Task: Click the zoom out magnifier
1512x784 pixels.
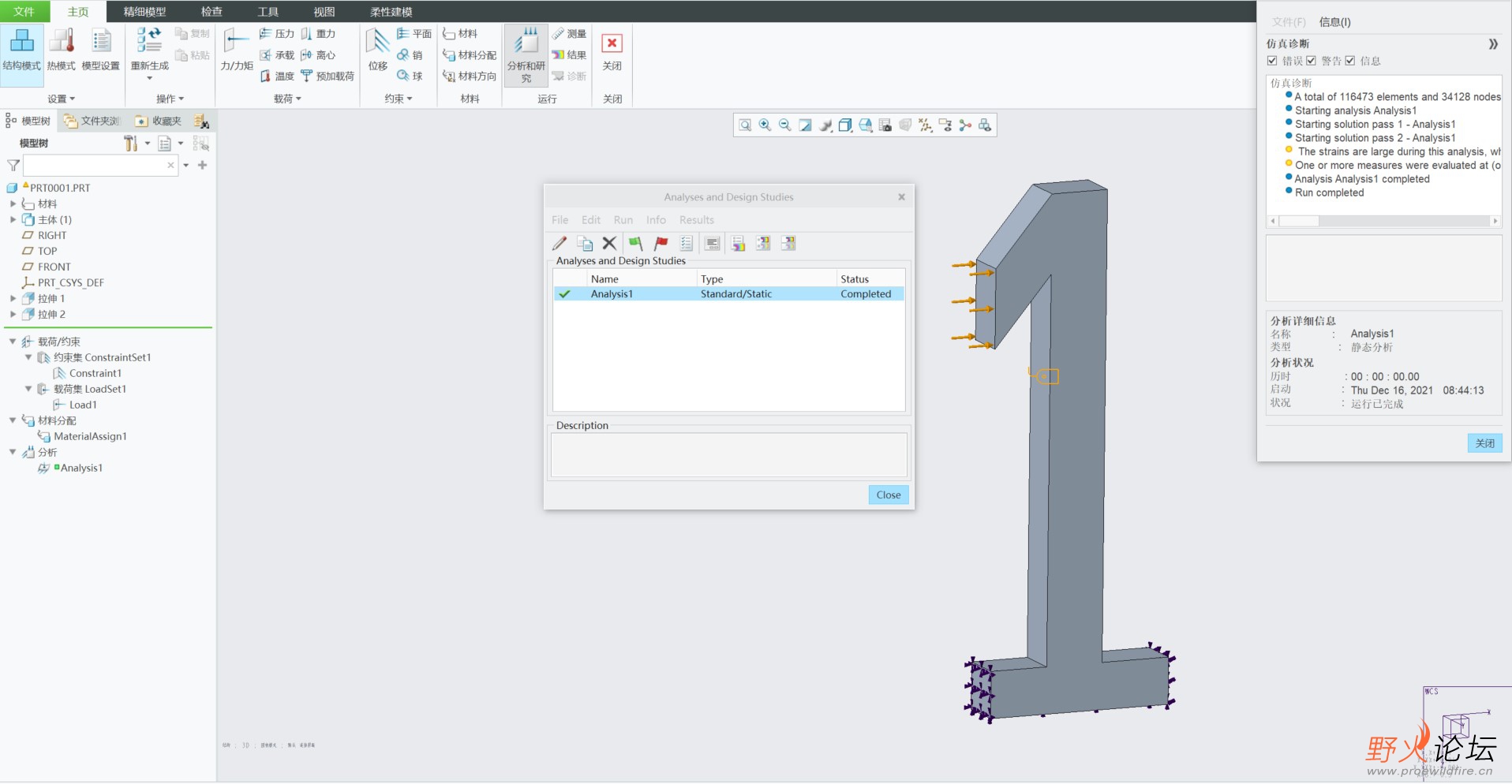Action: pos(784,125)
